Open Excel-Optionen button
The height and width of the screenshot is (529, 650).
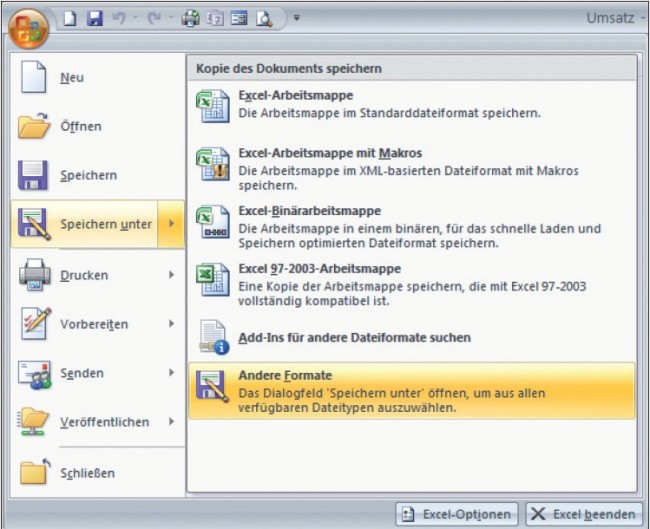457,514
